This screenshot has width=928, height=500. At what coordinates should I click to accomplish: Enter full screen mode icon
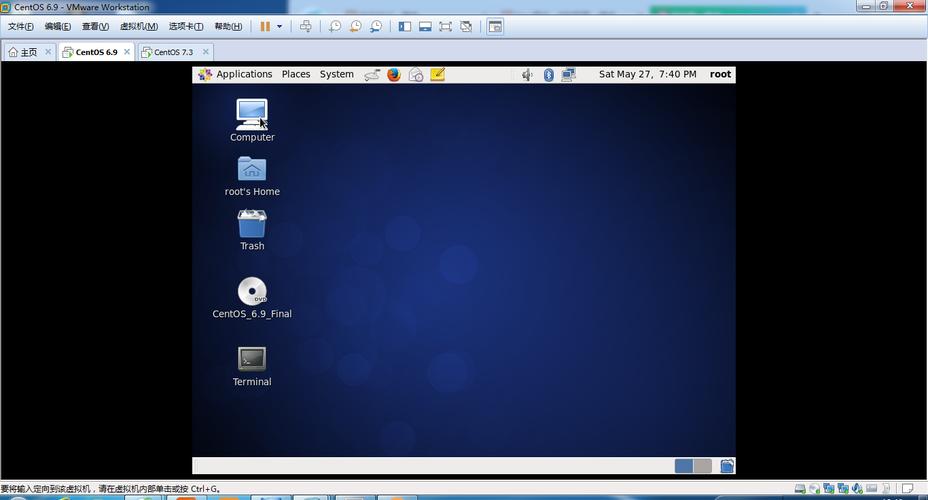click(446, 27)
